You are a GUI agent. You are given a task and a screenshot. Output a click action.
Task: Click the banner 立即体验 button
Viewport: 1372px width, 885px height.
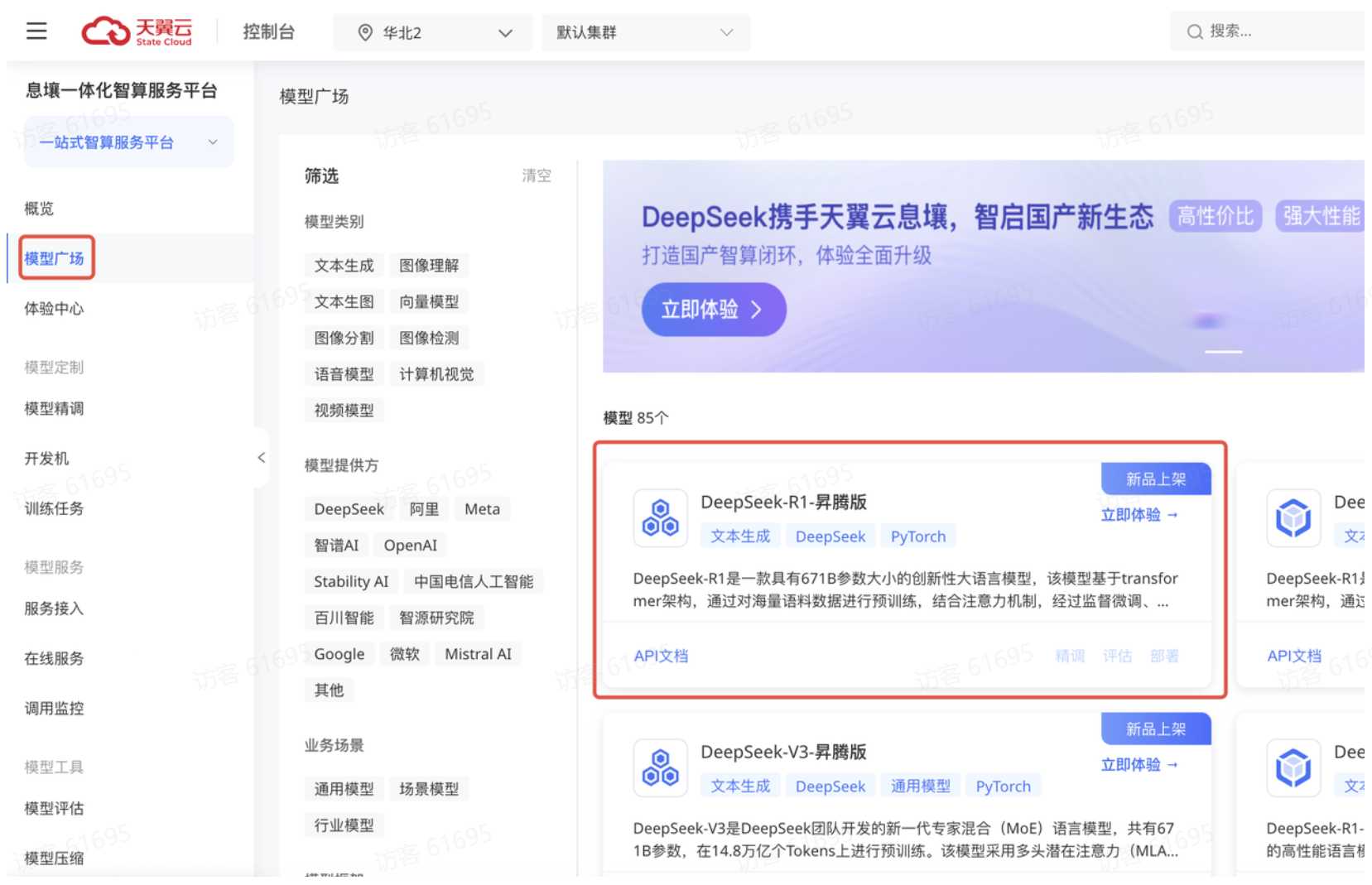pyautogui.click(x=713, y=310)
